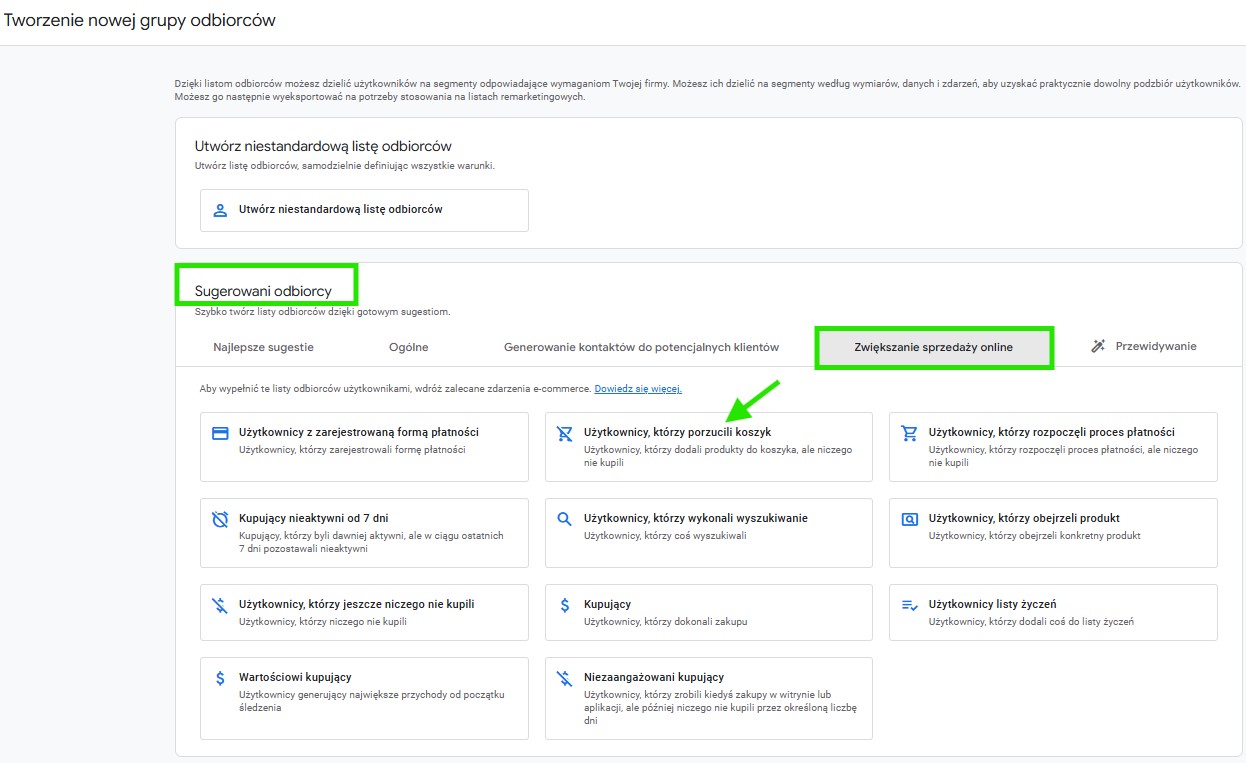Click the crossed-out cart icon for abandoned cart

[x=565, y=433]
